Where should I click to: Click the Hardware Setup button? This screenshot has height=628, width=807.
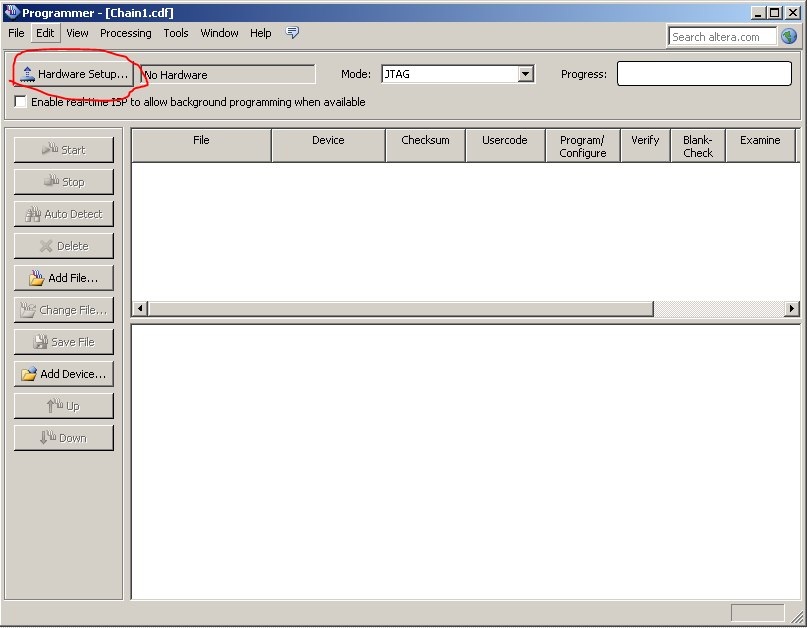[74, 74]
